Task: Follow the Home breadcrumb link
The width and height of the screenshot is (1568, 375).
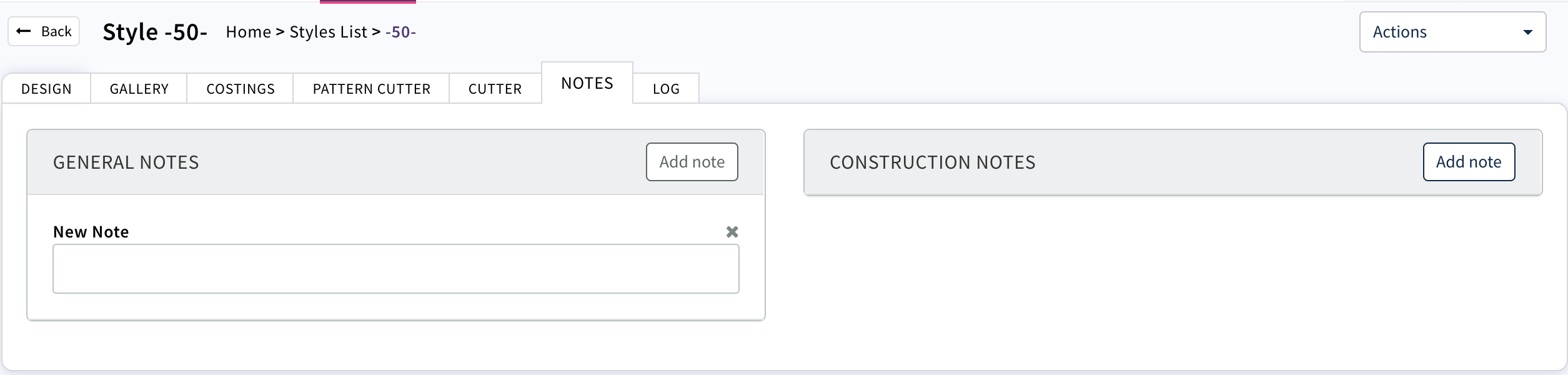Action: 249,32
